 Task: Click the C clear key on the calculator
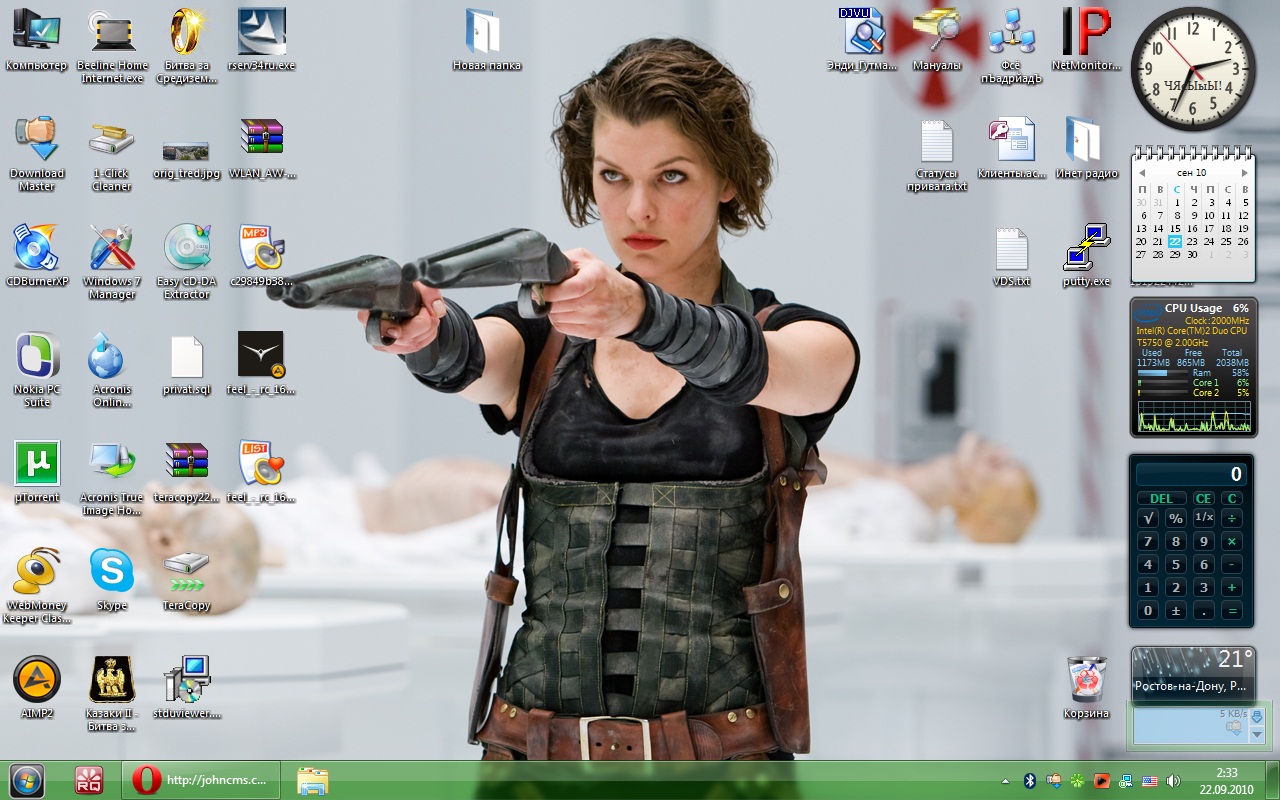1232,498
